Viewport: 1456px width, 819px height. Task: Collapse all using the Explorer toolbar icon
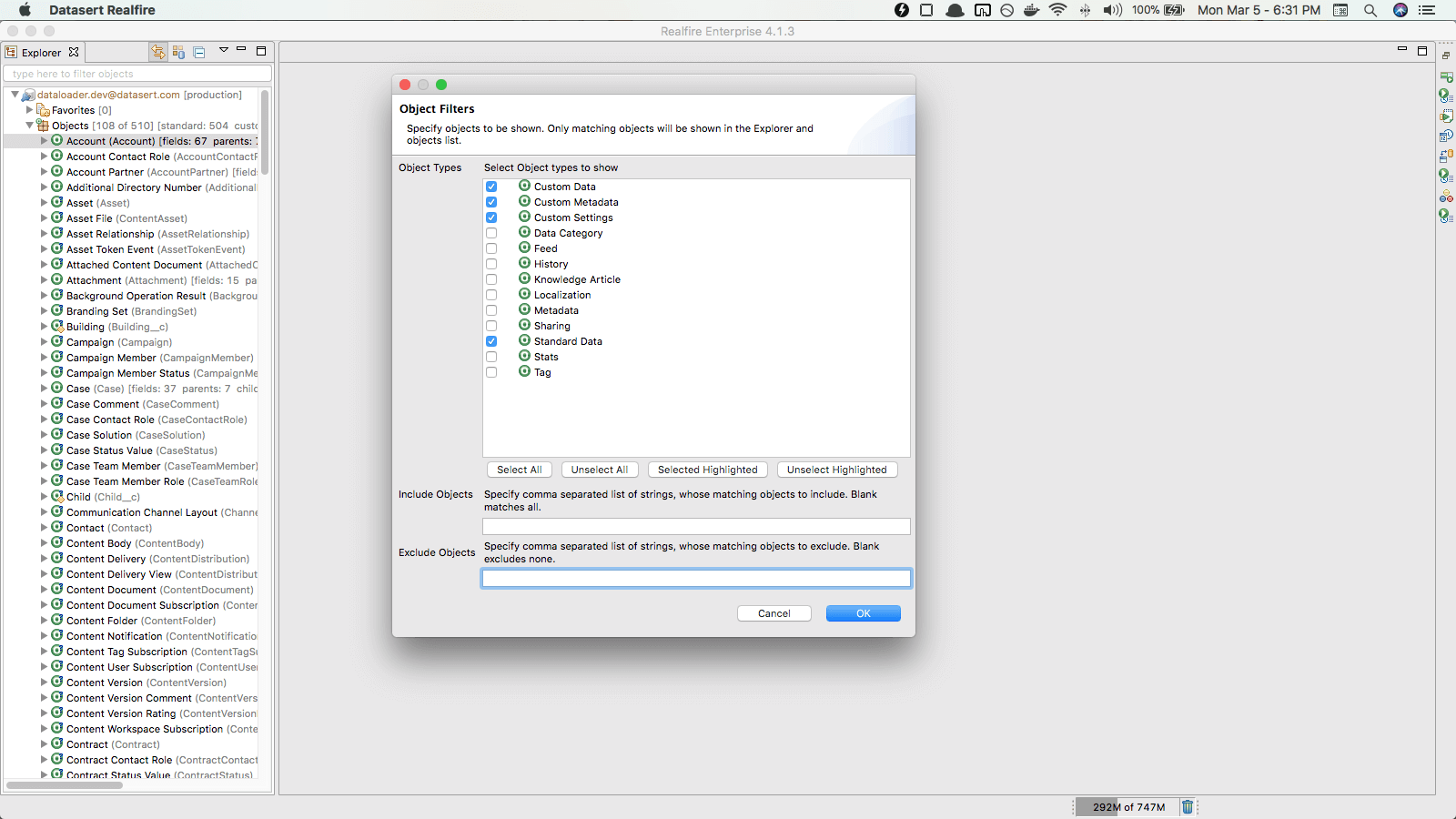coord(199,52)
